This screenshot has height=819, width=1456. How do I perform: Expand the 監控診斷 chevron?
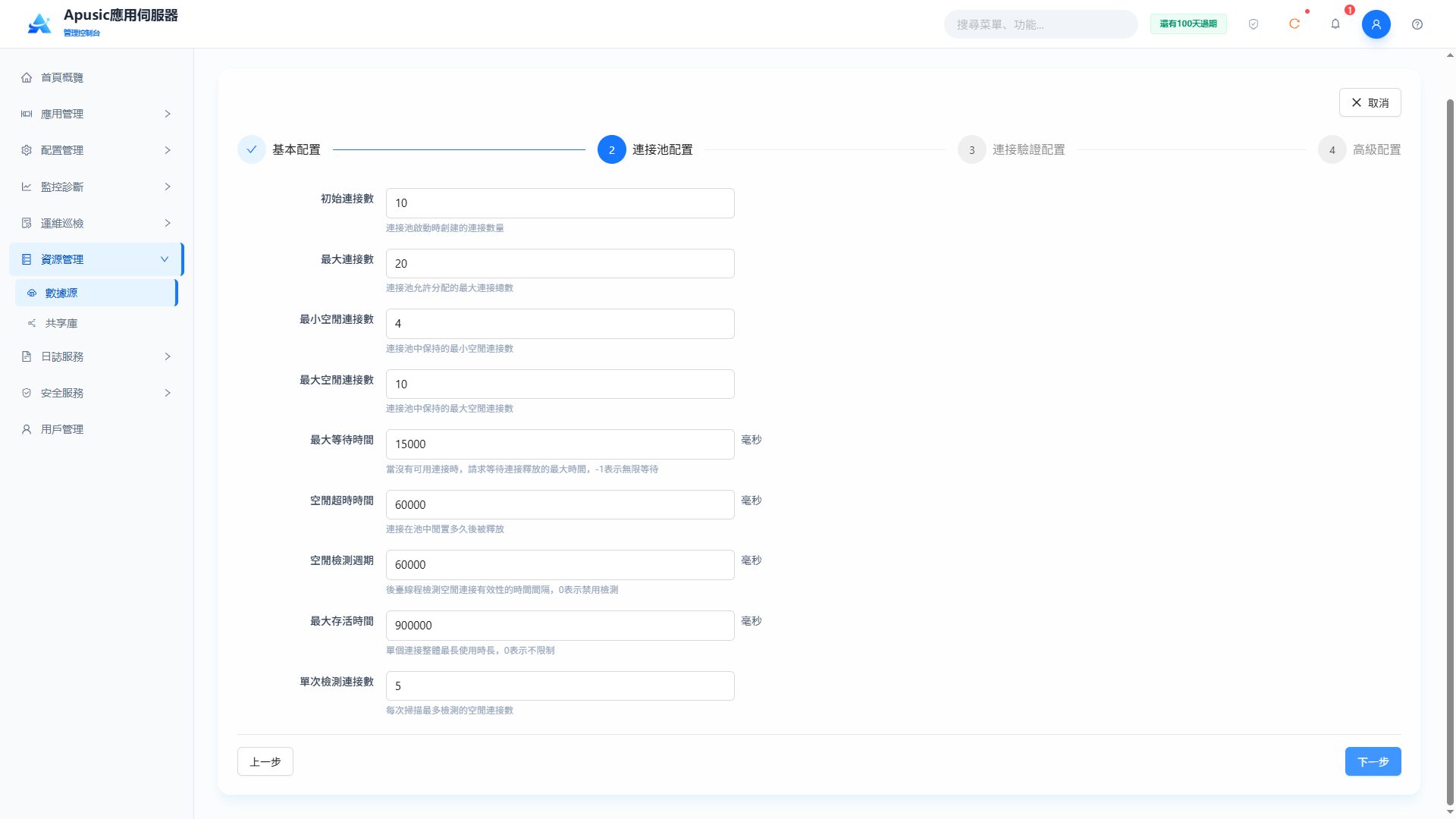[x=168, y=187]
